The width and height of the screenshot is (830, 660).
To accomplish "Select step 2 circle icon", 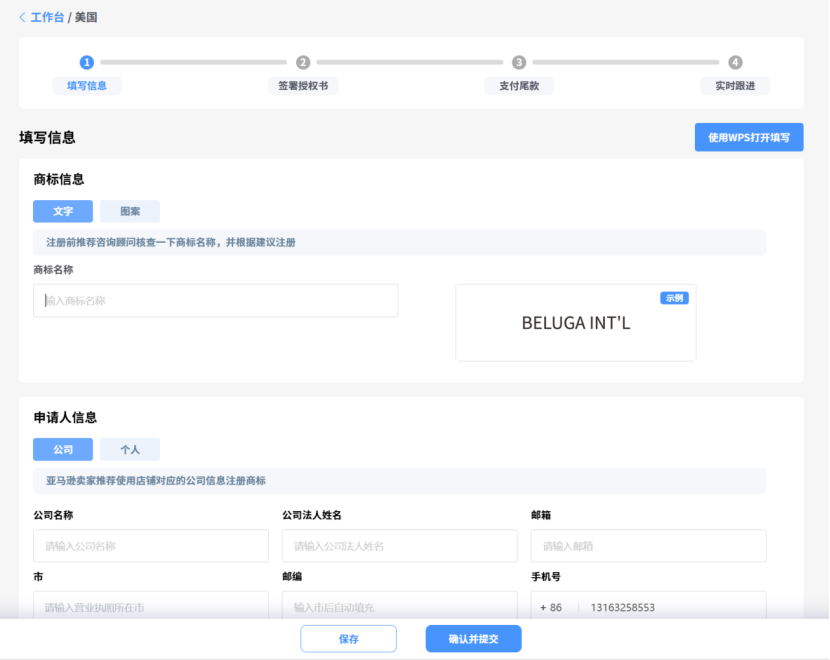I will pos(303,62).
